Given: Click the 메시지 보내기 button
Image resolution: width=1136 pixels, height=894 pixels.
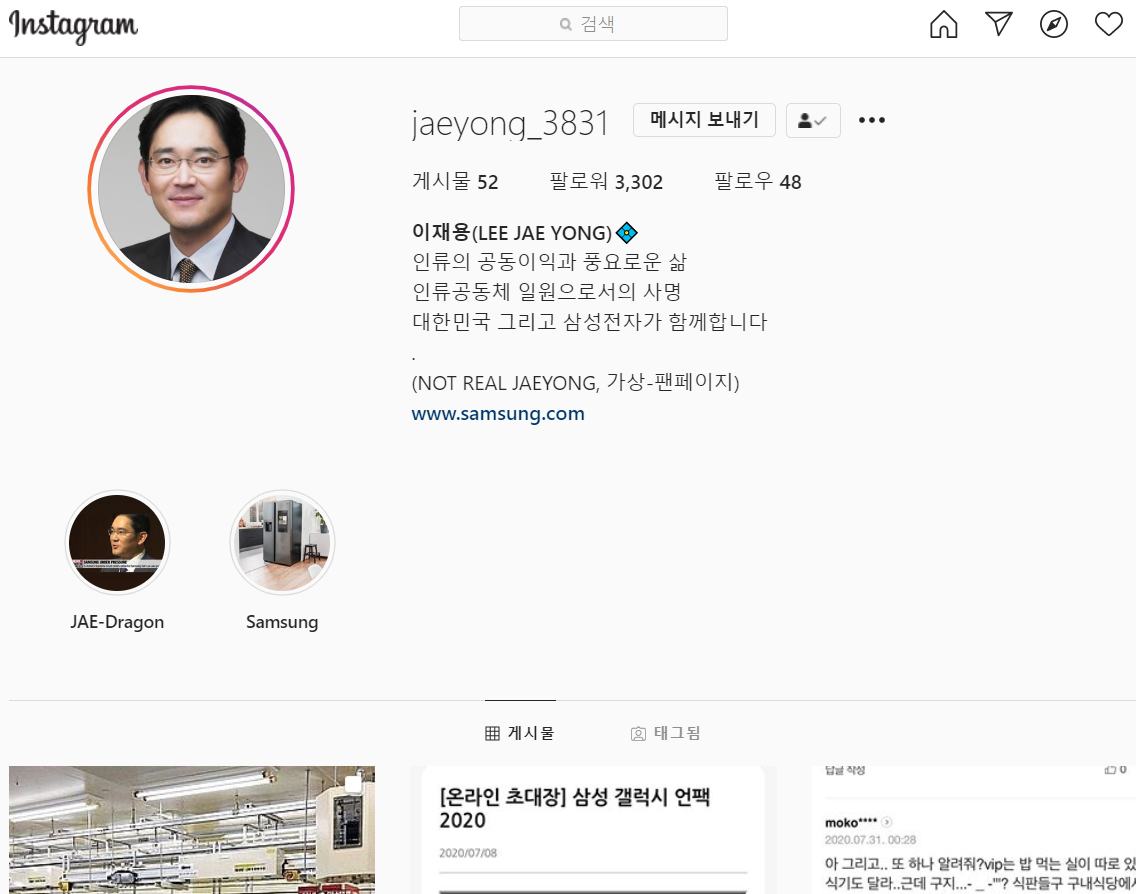Looking at the screenshot, I should [x=704, y=119].
